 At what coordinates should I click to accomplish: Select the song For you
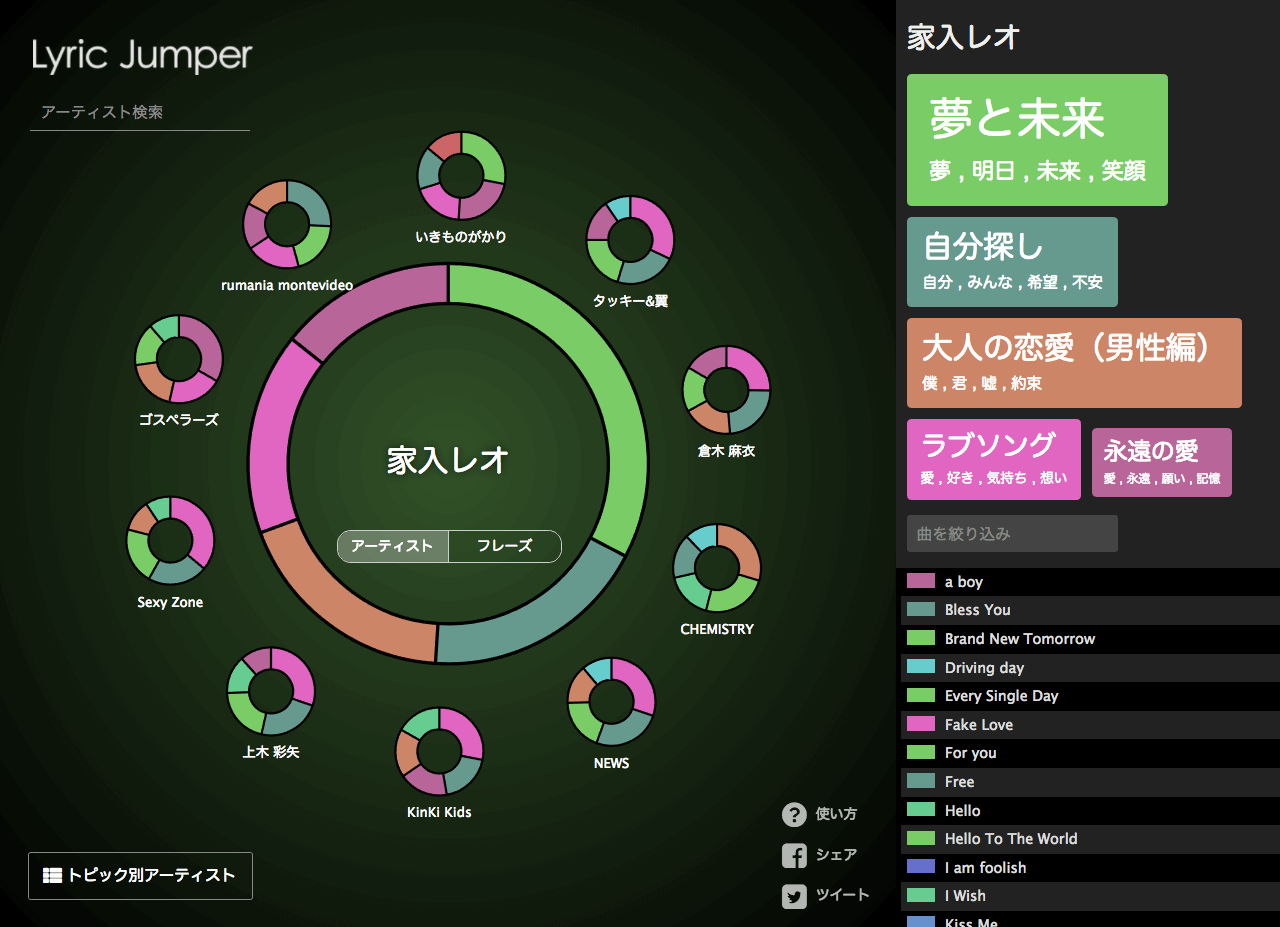1088,753
